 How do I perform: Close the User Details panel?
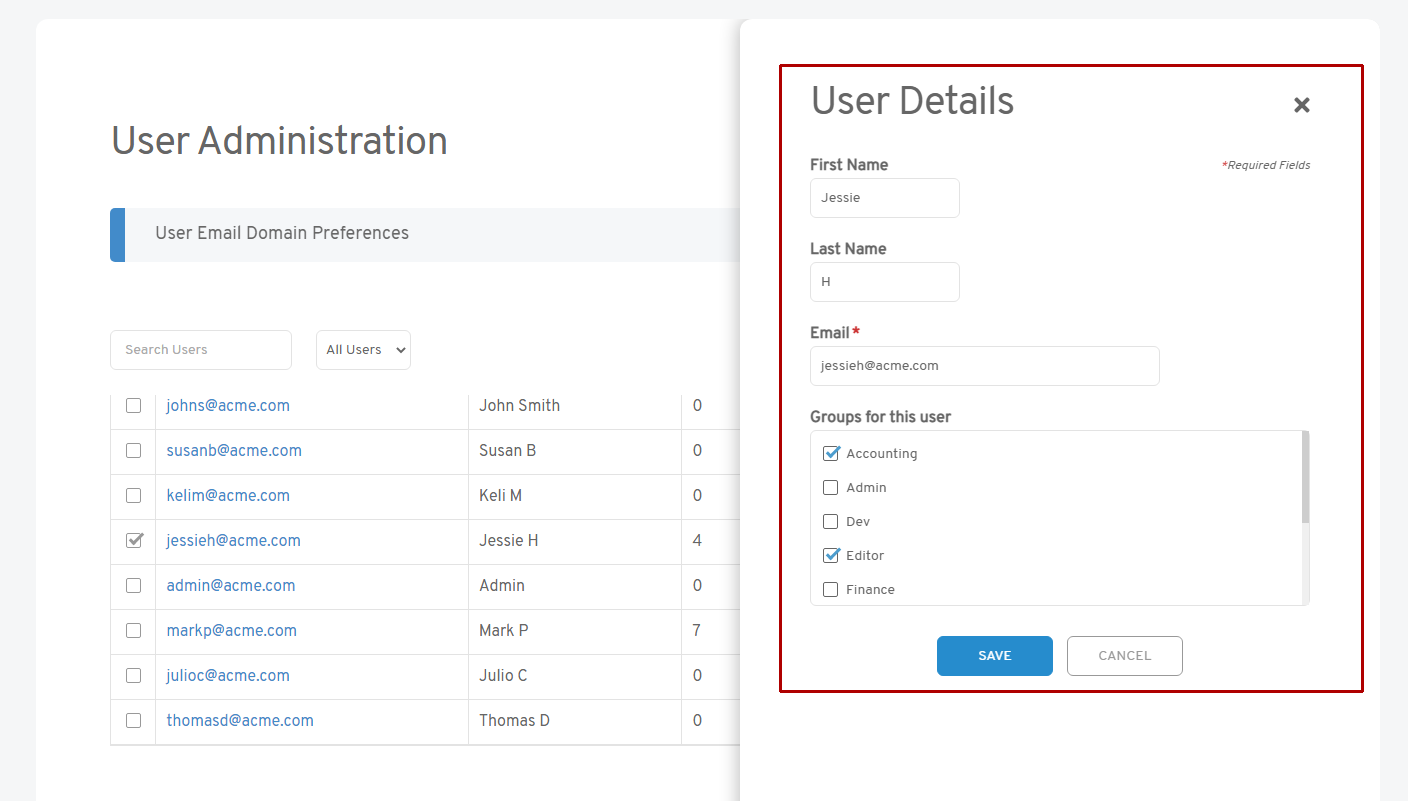(1301, 105)
